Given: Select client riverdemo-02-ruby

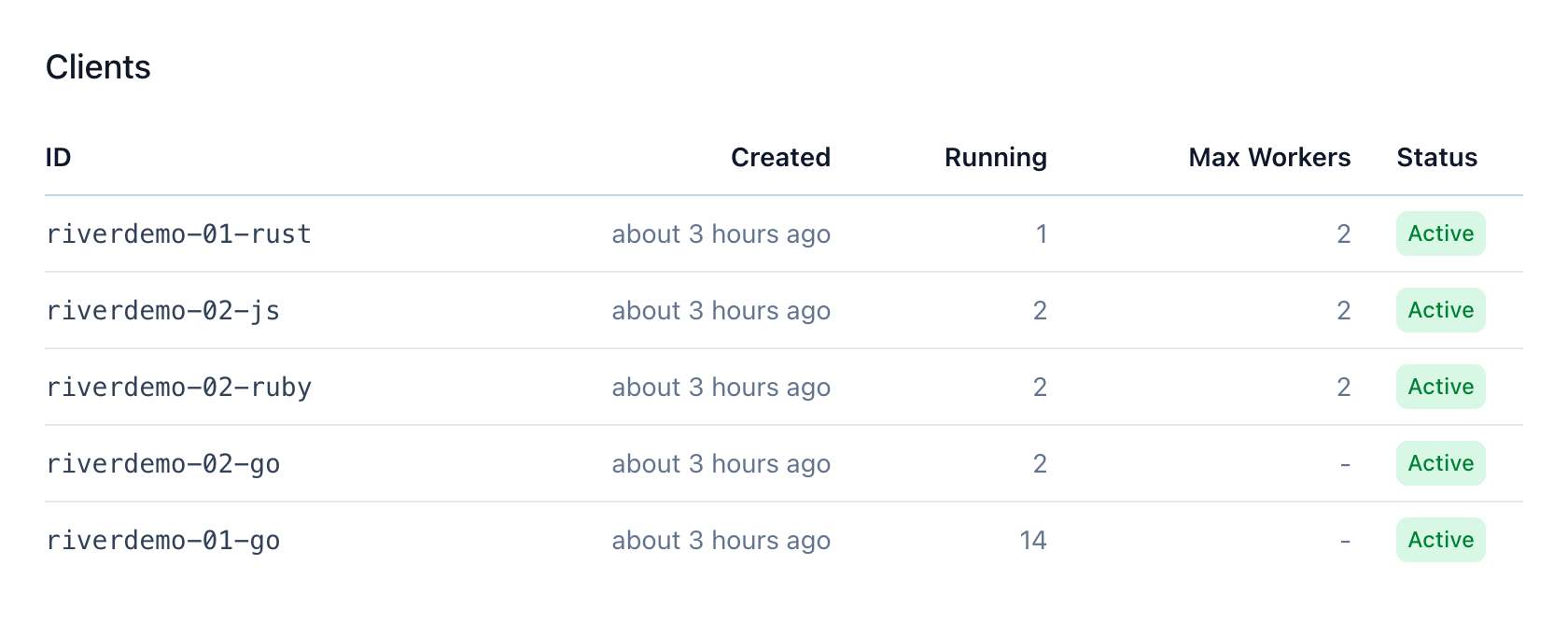Looking at the screenshot, I should point(179,387).
